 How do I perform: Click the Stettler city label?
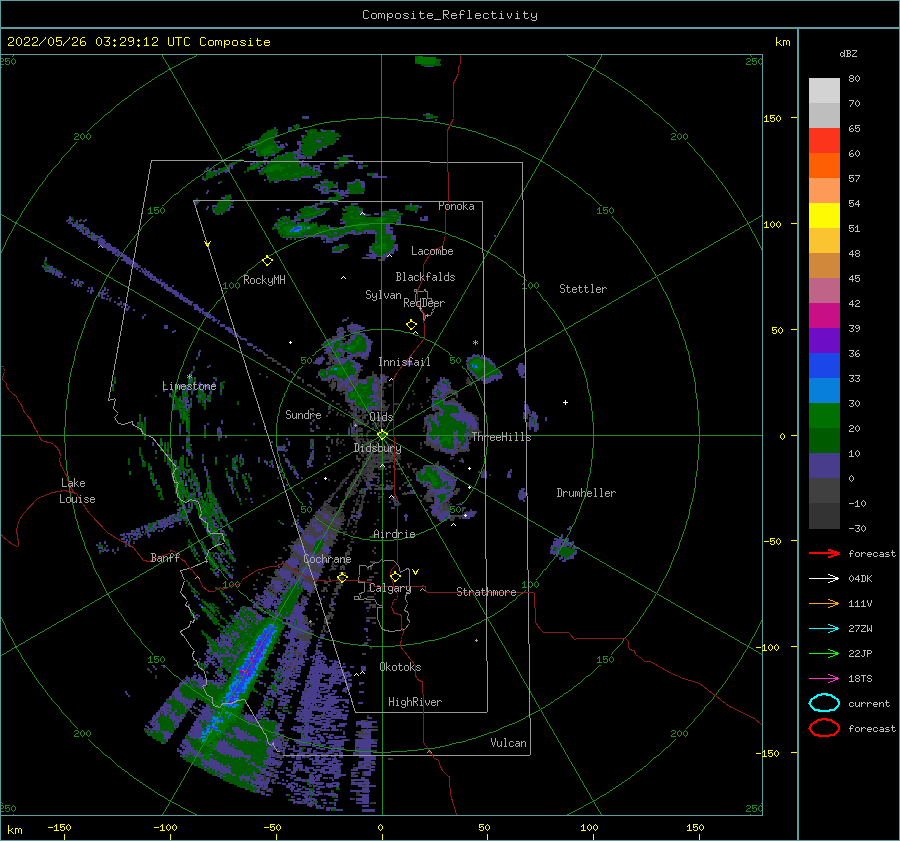pyautogui.click(x=583, y=289)
